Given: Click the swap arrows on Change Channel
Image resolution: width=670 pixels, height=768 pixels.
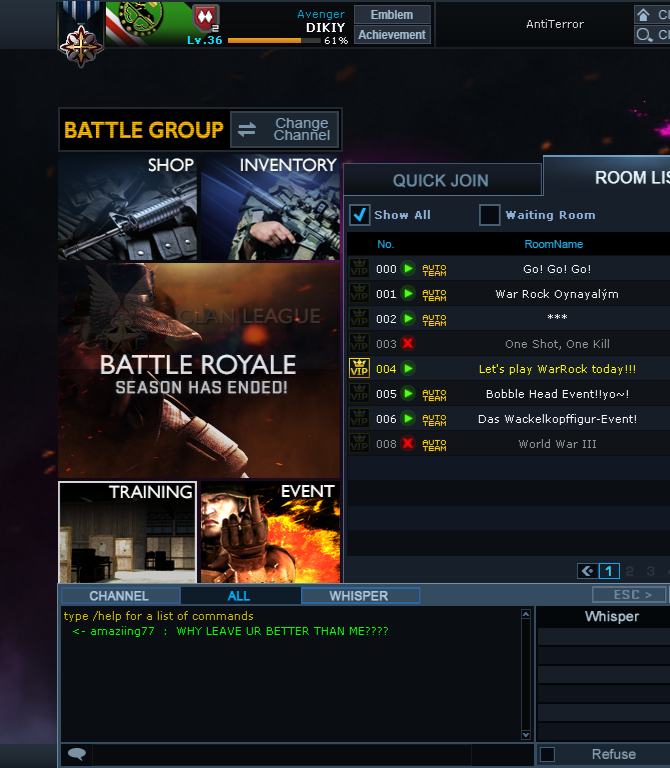Looking at the screenshot, I should (247, 130).
